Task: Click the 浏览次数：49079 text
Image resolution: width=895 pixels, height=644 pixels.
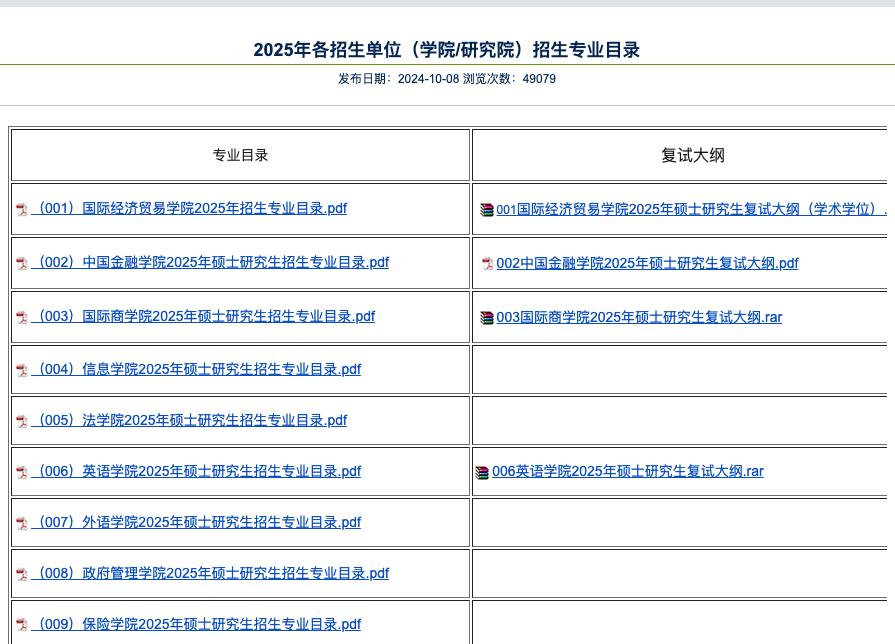Action: coord(509,79)
